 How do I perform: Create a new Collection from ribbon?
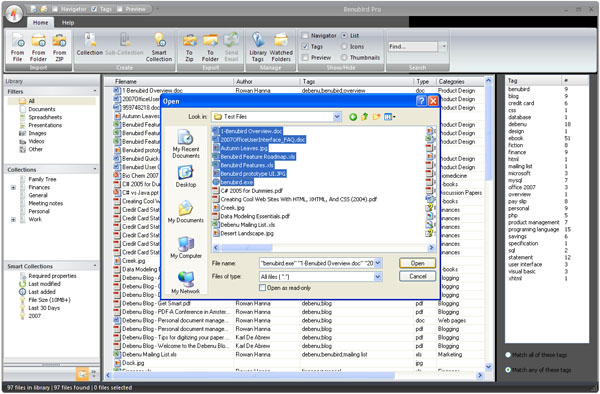click(90, 44)
